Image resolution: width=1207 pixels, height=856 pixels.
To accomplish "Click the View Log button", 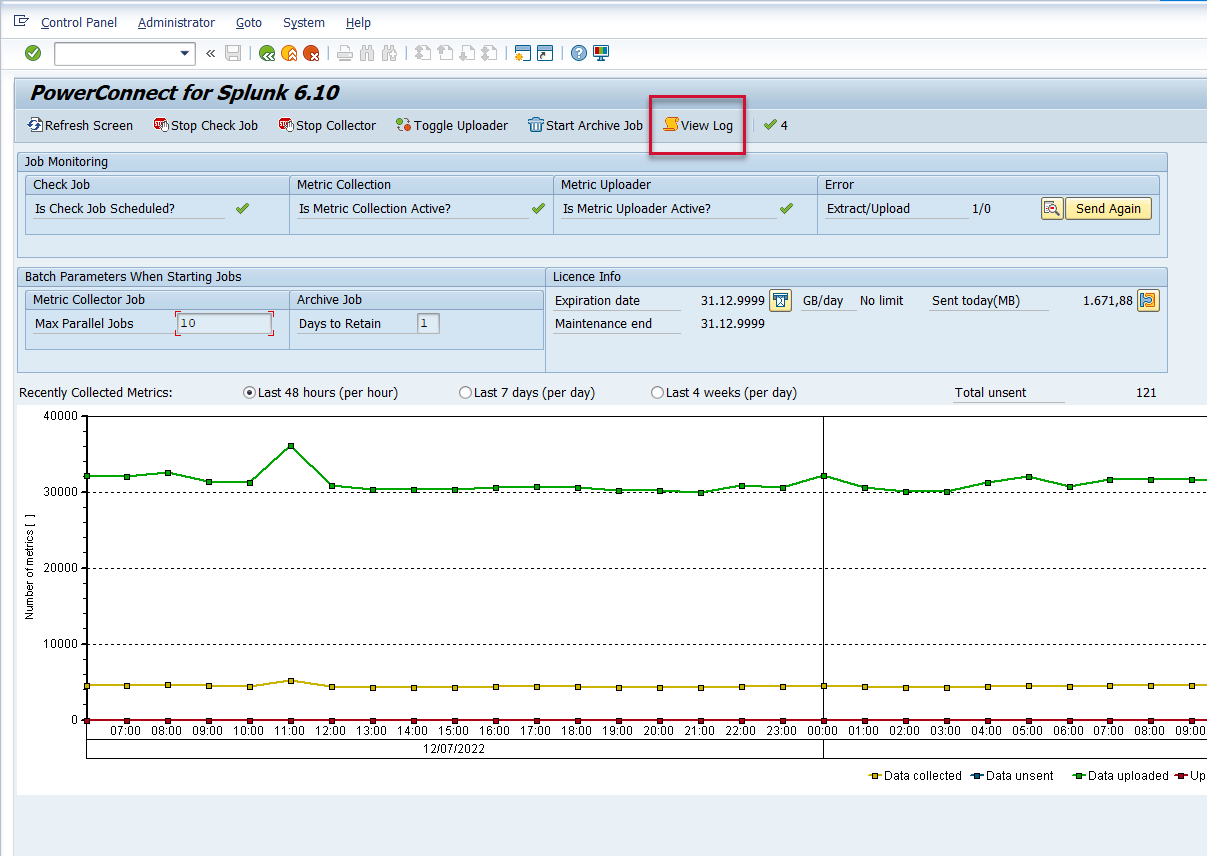I will click(x=697, y=125).
